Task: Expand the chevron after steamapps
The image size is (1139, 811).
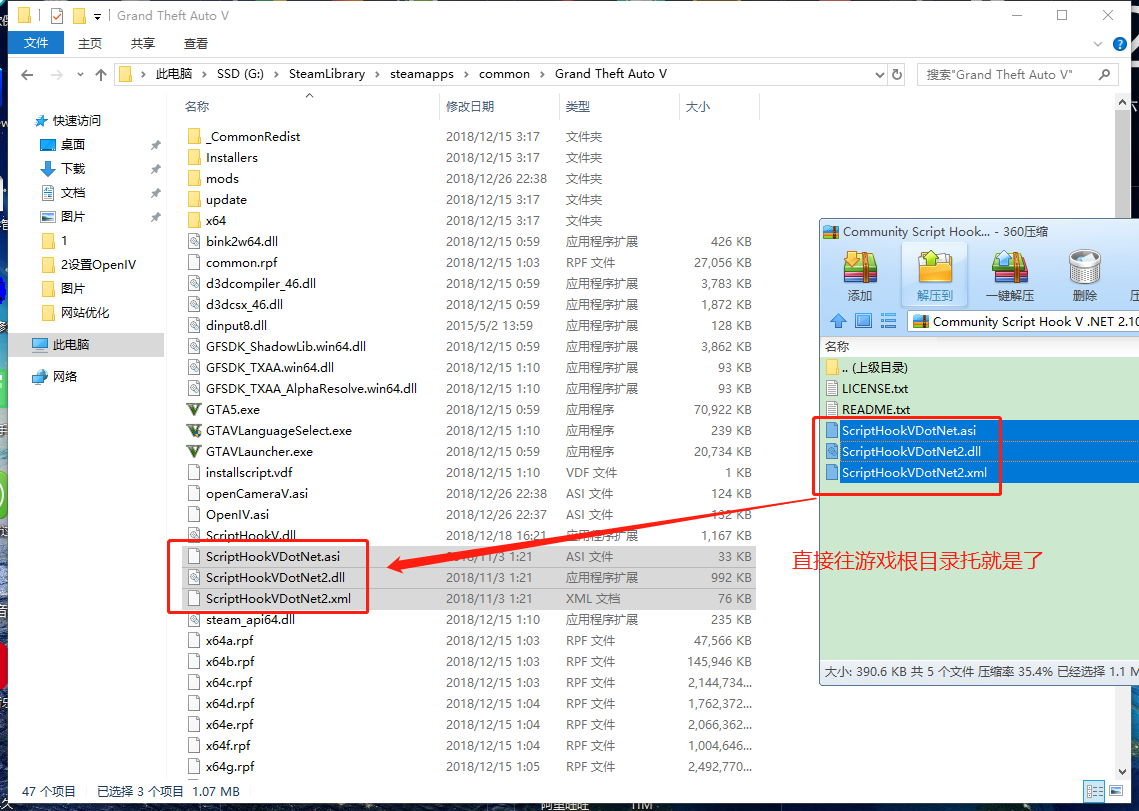Action: point(466,74)
